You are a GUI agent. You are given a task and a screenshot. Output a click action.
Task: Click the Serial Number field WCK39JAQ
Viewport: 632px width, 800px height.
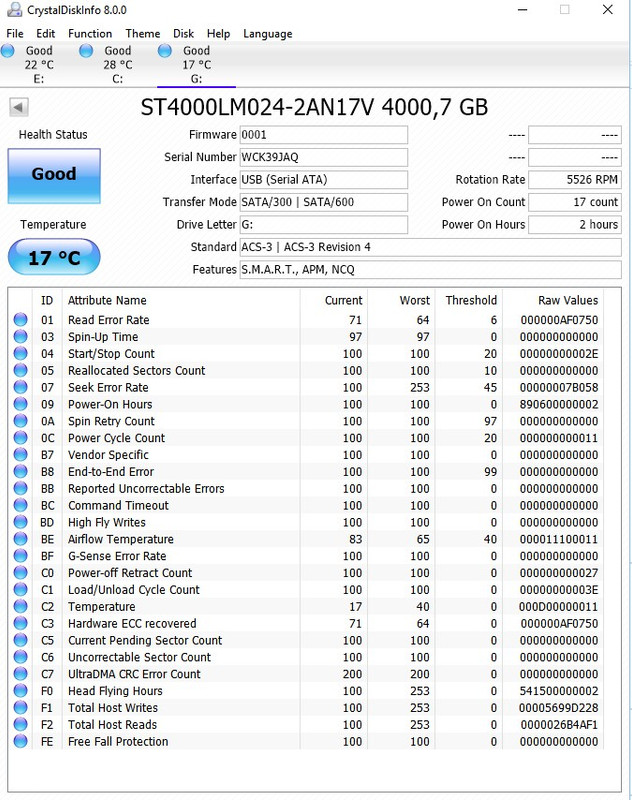tap(323, 157)
